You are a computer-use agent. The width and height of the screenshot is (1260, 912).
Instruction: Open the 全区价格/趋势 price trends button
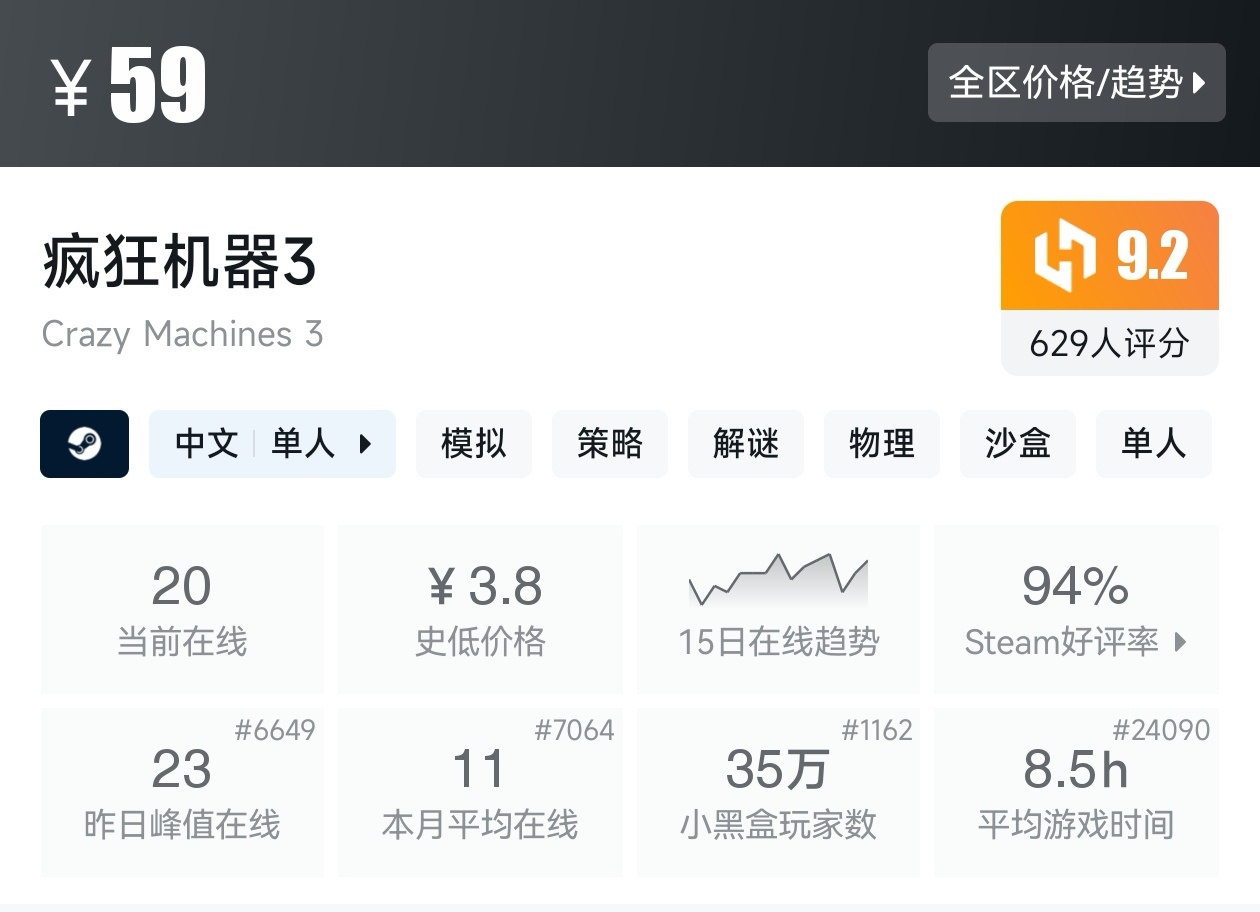click(1075, 83)
